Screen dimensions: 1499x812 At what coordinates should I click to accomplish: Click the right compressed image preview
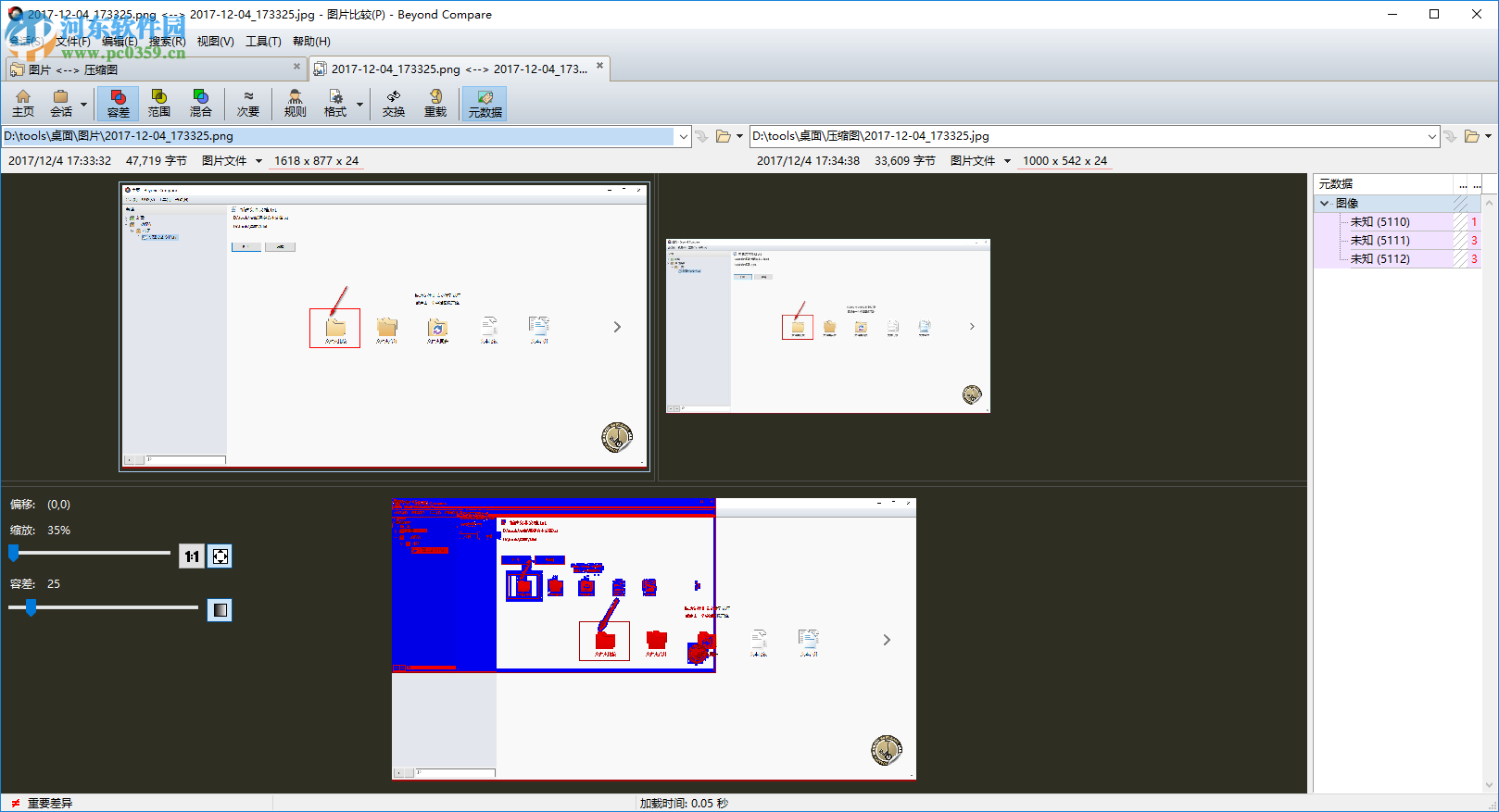828,326
